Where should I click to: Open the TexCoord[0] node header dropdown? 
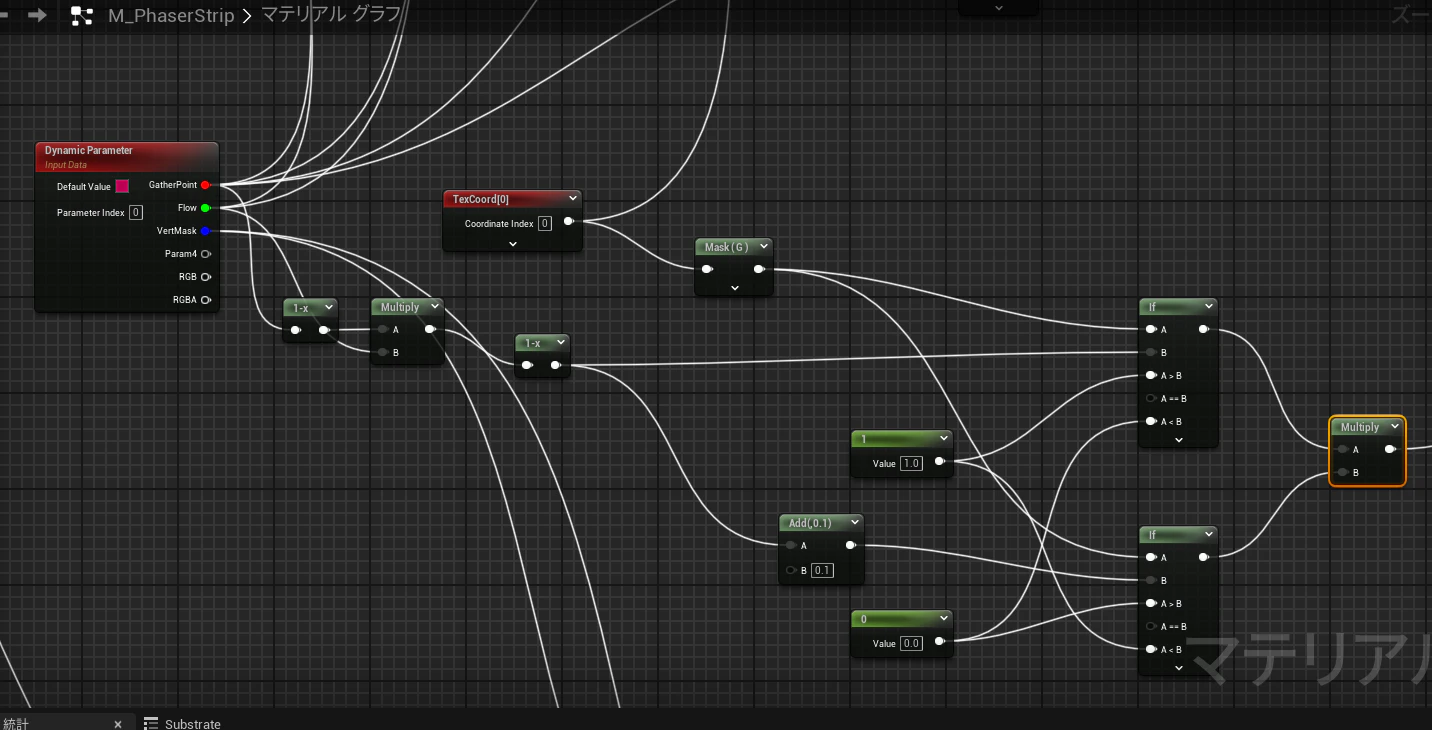(572, 198)
